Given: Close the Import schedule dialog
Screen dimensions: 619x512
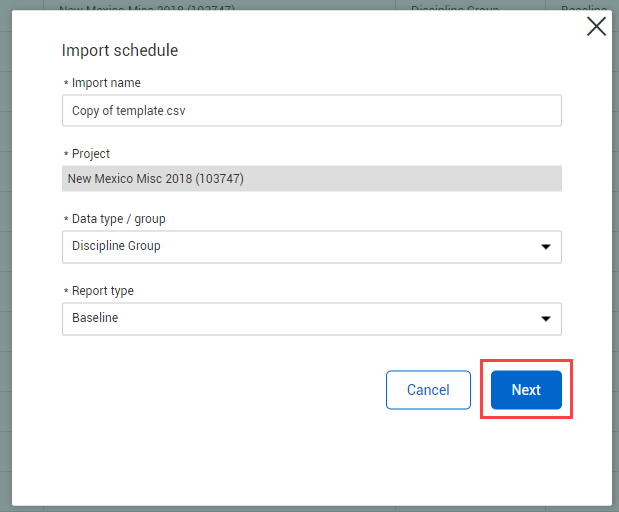Looking at the screenshot, I should (596, 27).
